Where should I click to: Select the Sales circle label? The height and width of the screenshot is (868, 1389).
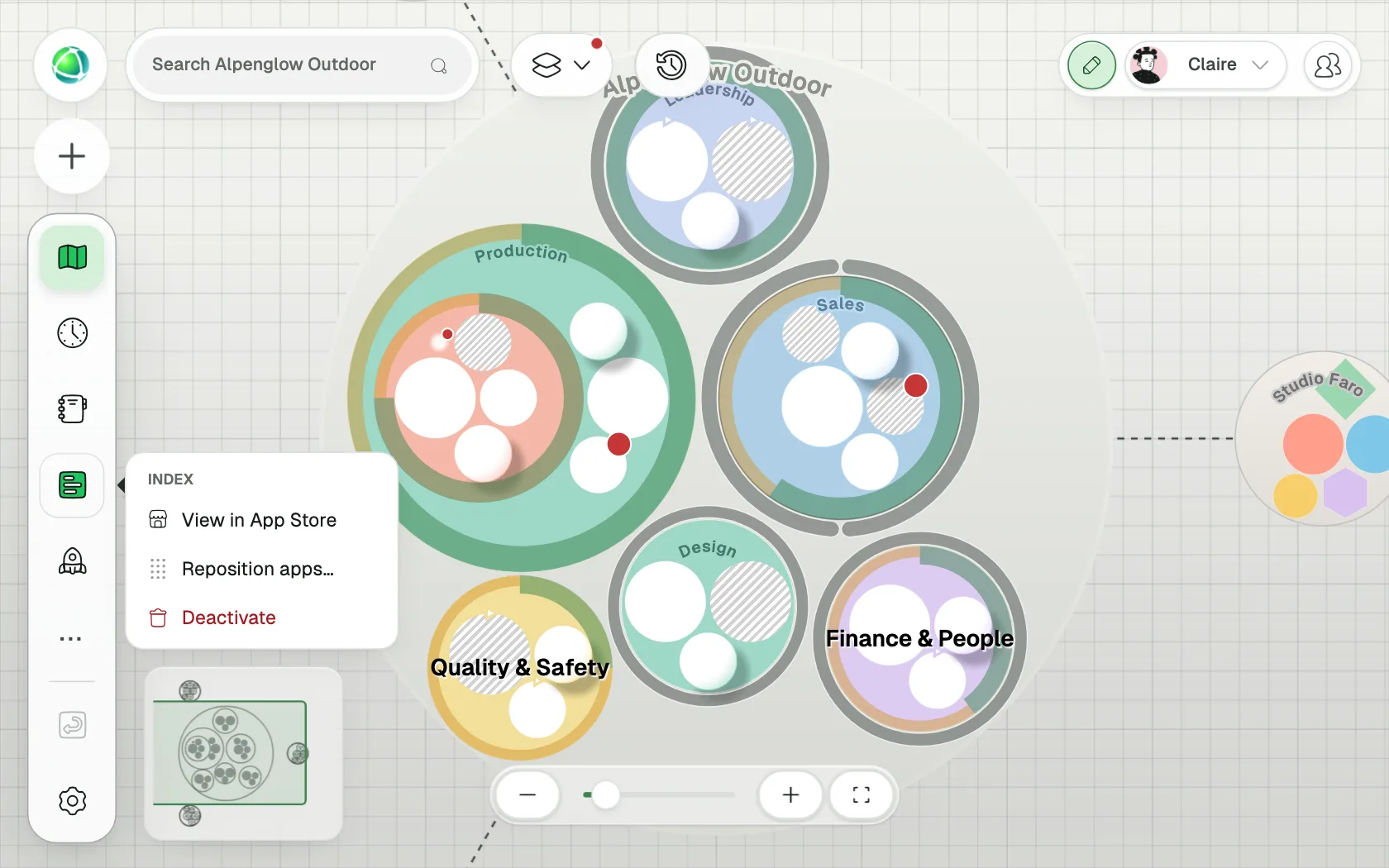[x=840, y=304]
